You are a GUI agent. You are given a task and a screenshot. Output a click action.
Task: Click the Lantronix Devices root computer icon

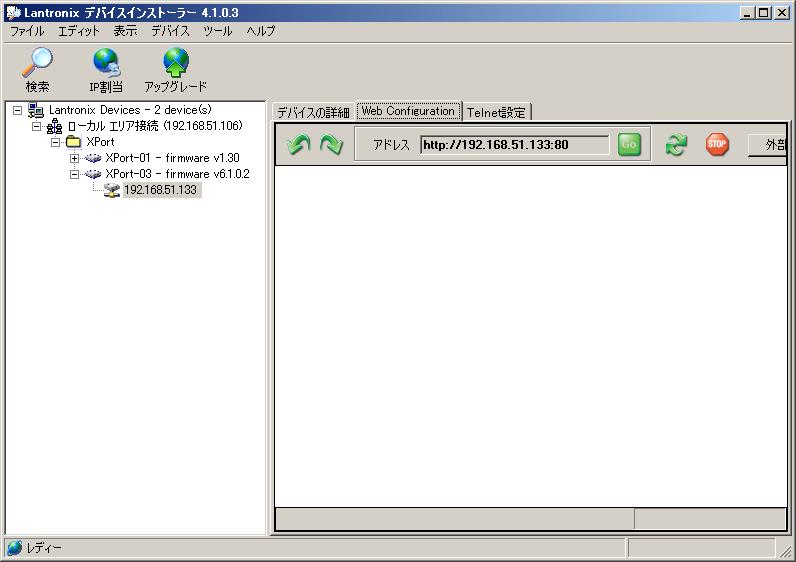36,110
